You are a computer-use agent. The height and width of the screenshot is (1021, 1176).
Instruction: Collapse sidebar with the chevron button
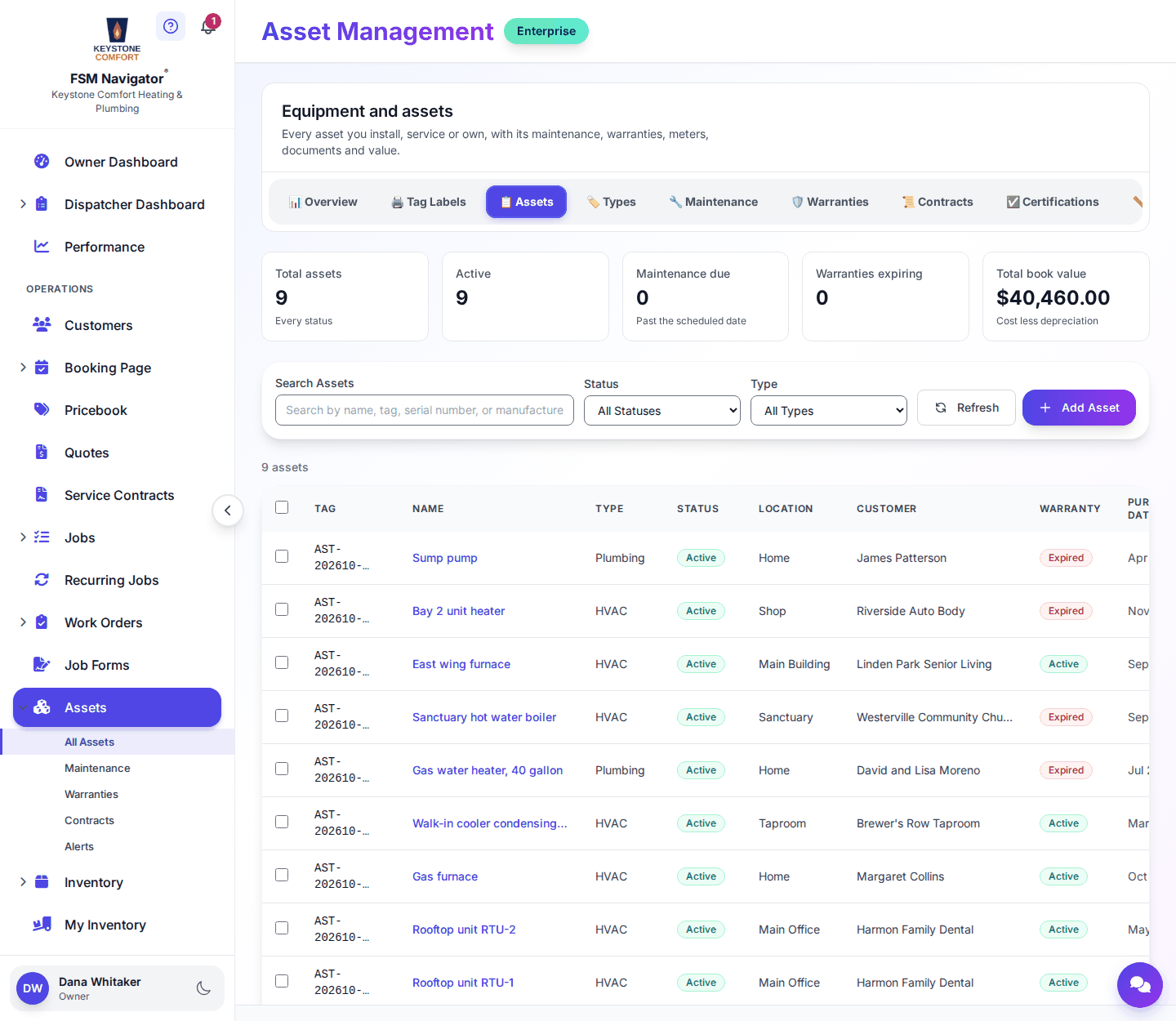(228, 510)
